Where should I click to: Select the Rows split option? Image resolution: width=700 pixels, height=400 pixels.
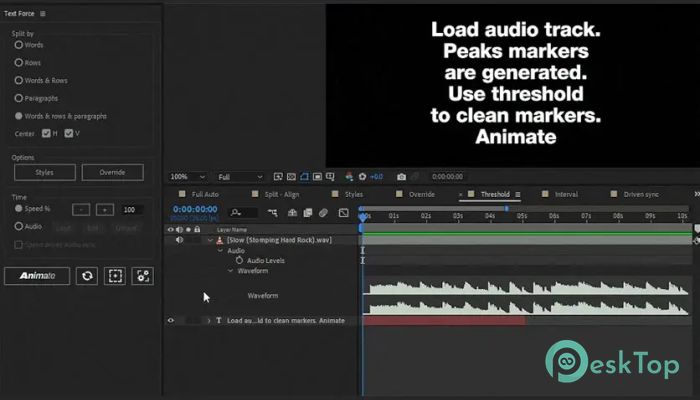coord(18,62)
